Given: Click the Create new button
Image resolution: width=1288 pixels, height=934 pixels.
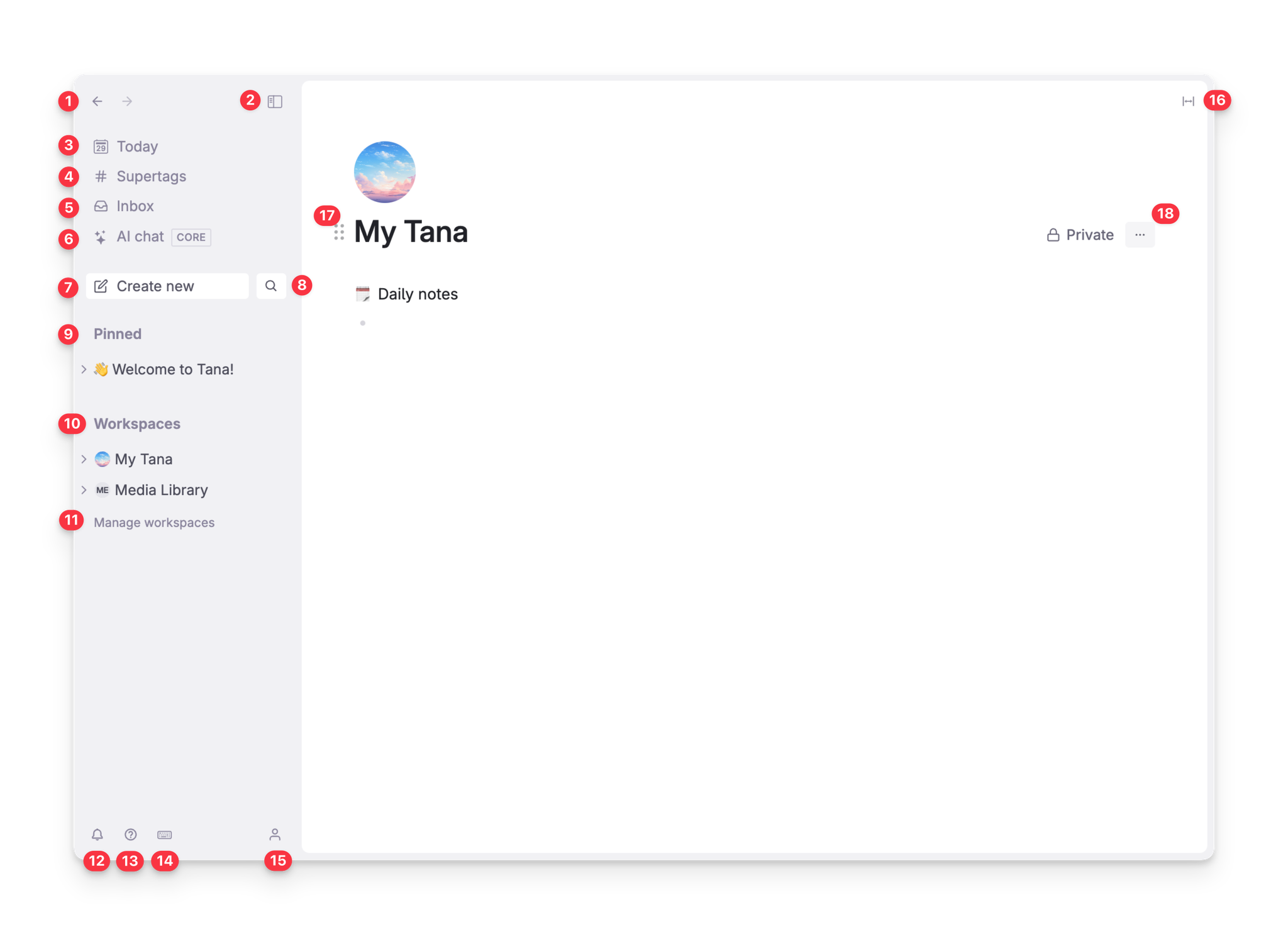Looking at the screenshot, I should tap(167, 286).
